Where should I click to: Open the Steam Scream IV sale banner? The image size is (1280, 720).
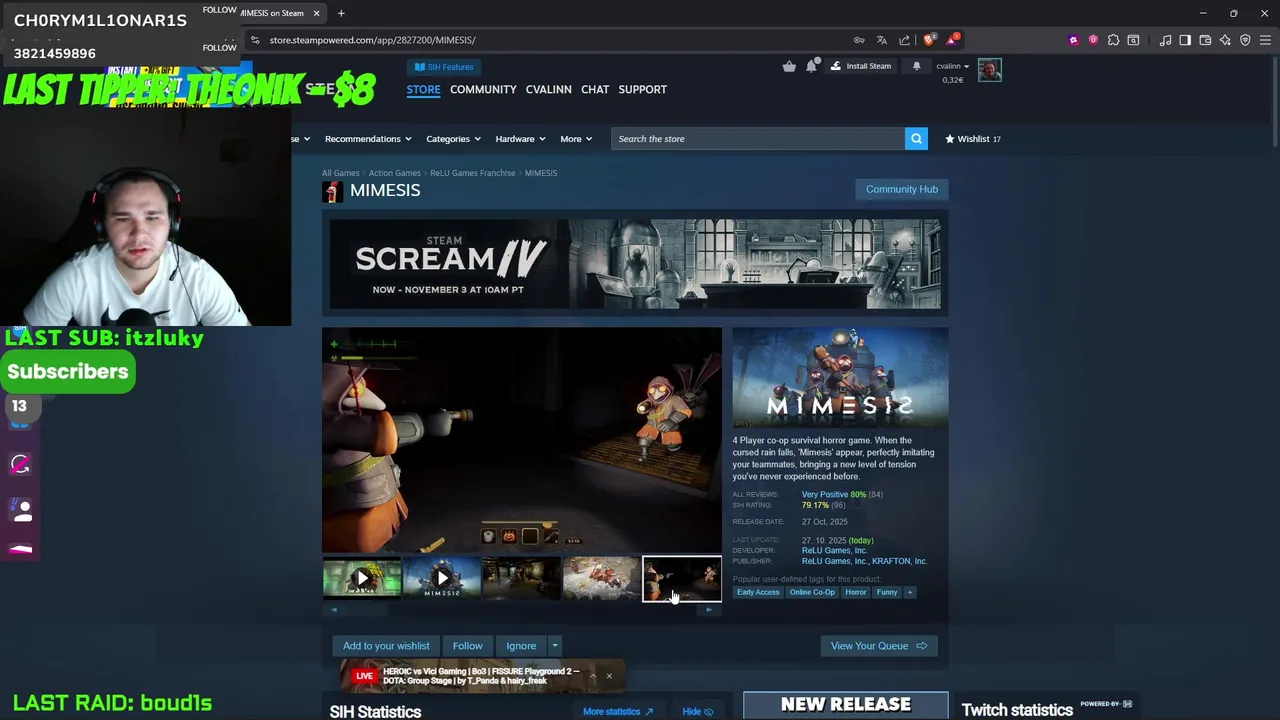point(635,264)
